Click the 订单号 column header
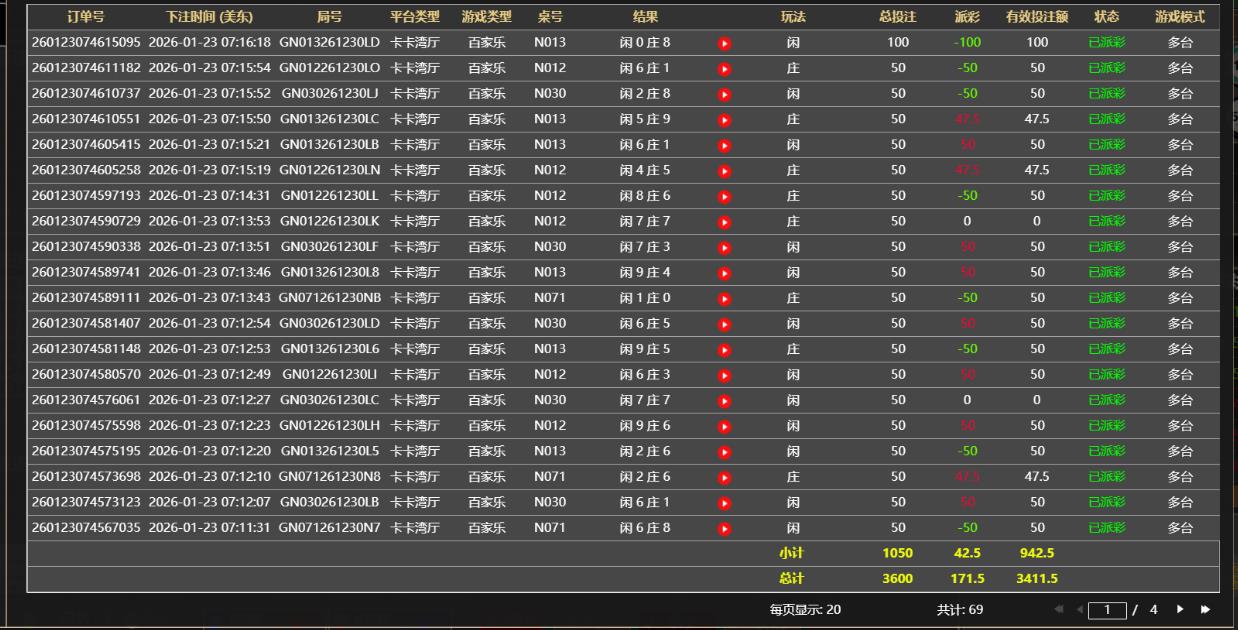1238x630 pixels. point(86,17)
